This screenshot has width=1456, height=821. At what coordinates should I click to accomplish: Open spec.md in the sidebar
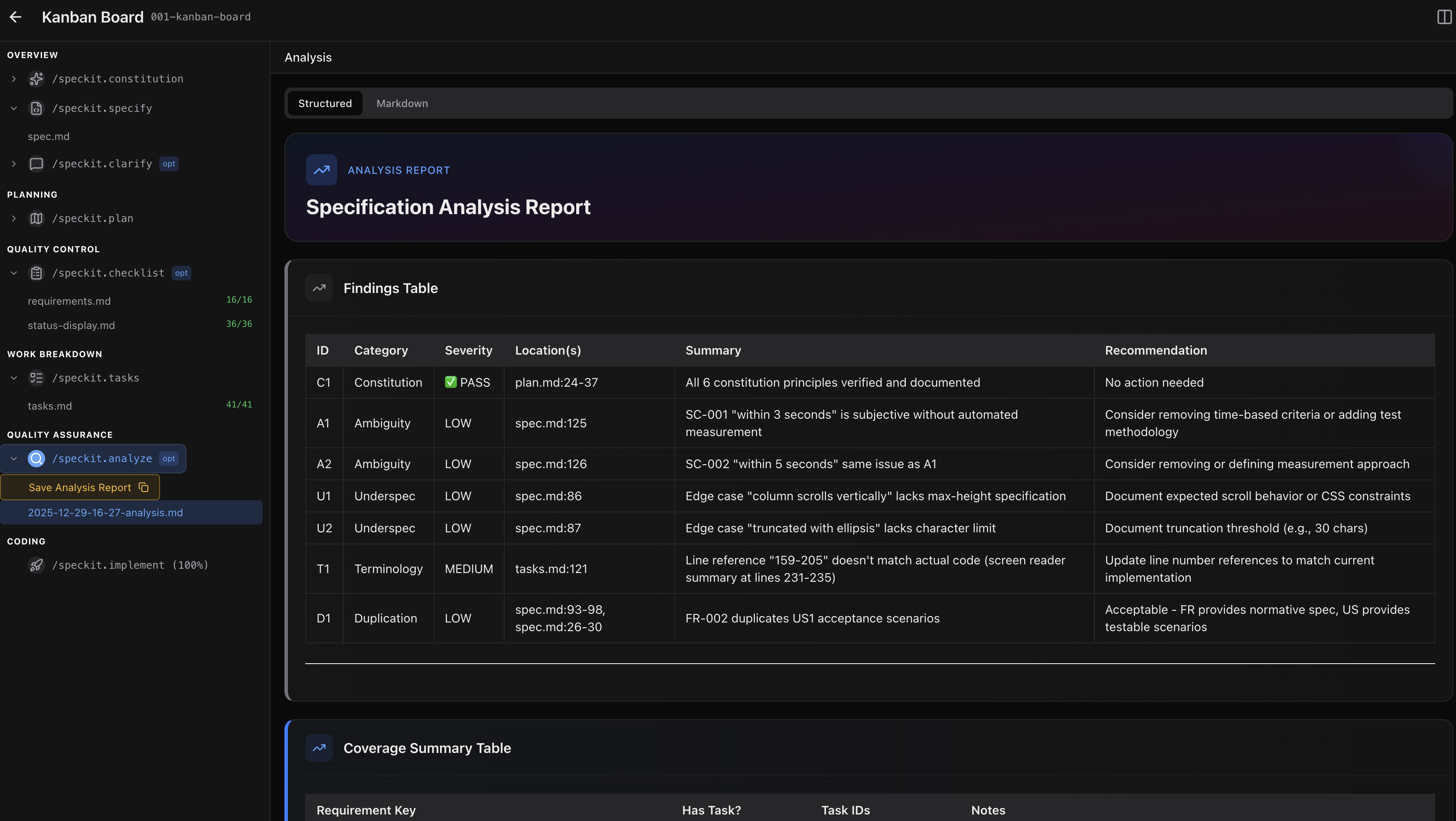[x=49, y=136]
